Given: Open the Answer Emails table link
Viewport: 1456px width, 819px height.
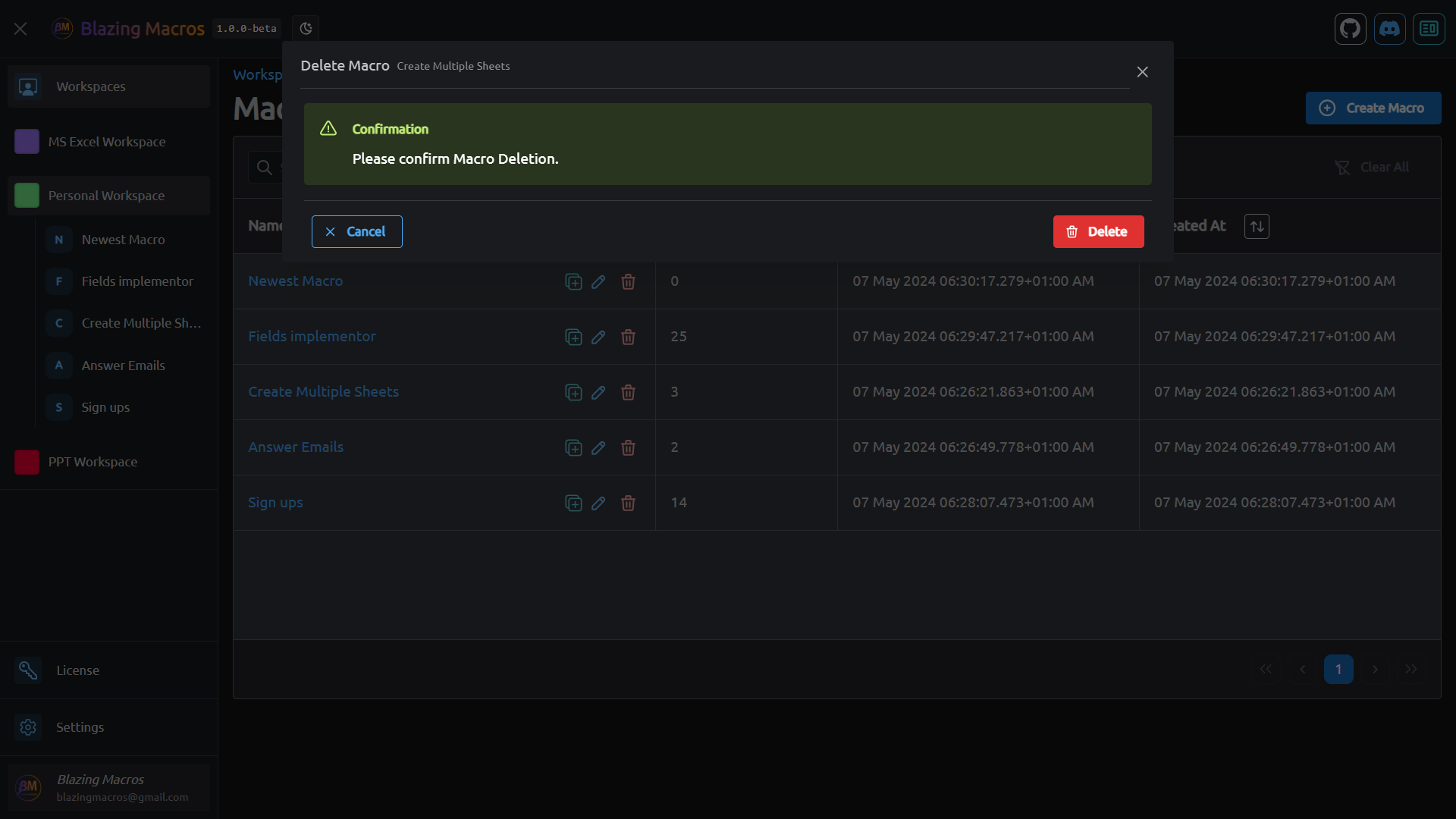Looking at the screenshot, I should pos(296,447).
